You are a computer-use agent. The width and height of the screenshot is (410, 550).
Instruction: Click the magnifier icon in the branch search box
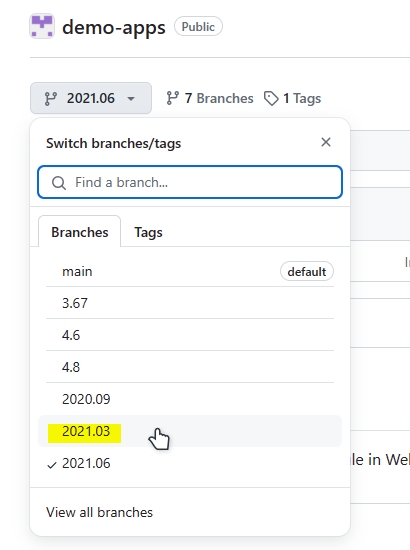click(x=59, y=183)
